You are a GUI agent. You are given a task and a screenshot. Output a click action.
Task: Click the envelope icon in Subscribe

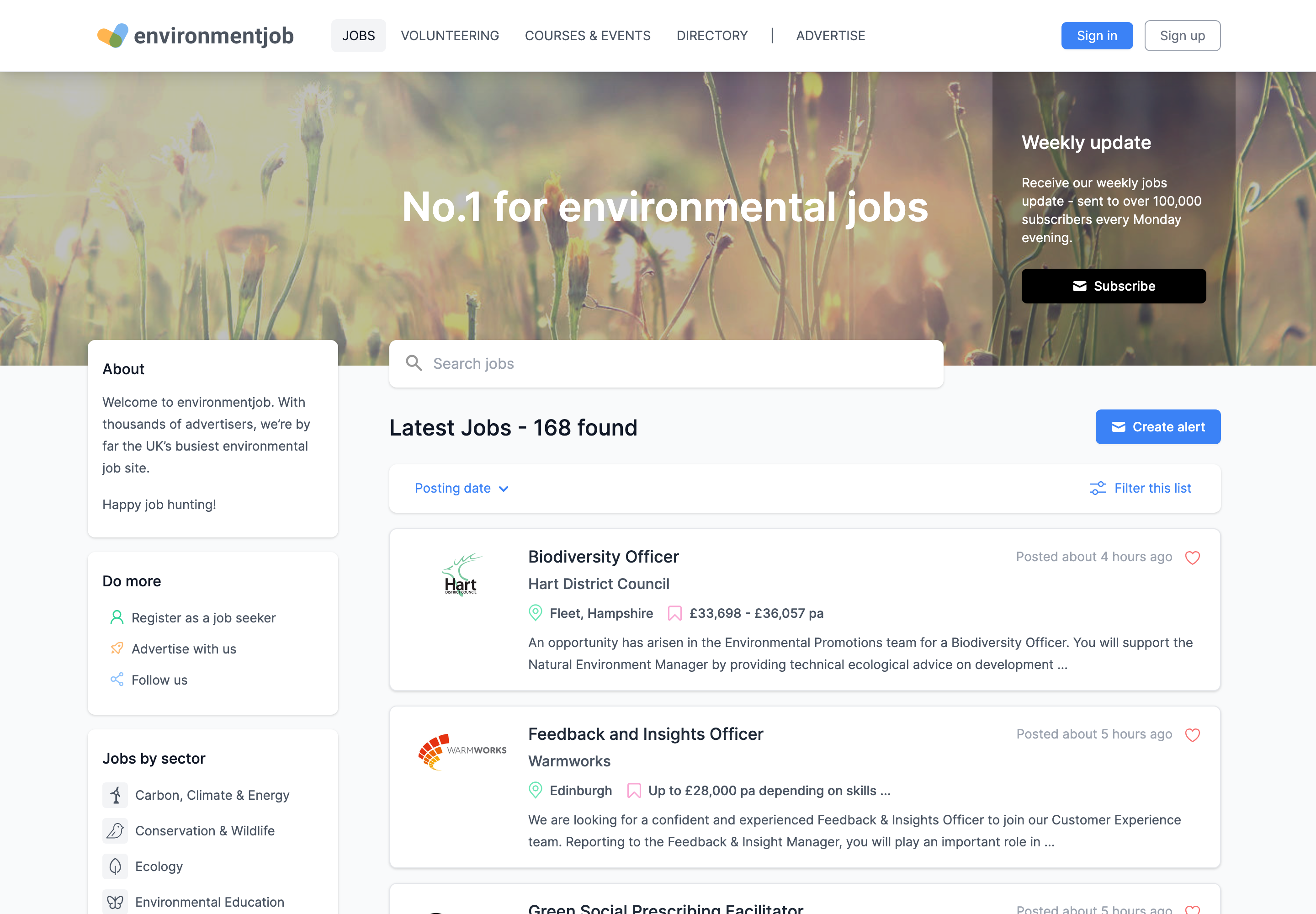pyautogui.click(x=1079, y=286)
